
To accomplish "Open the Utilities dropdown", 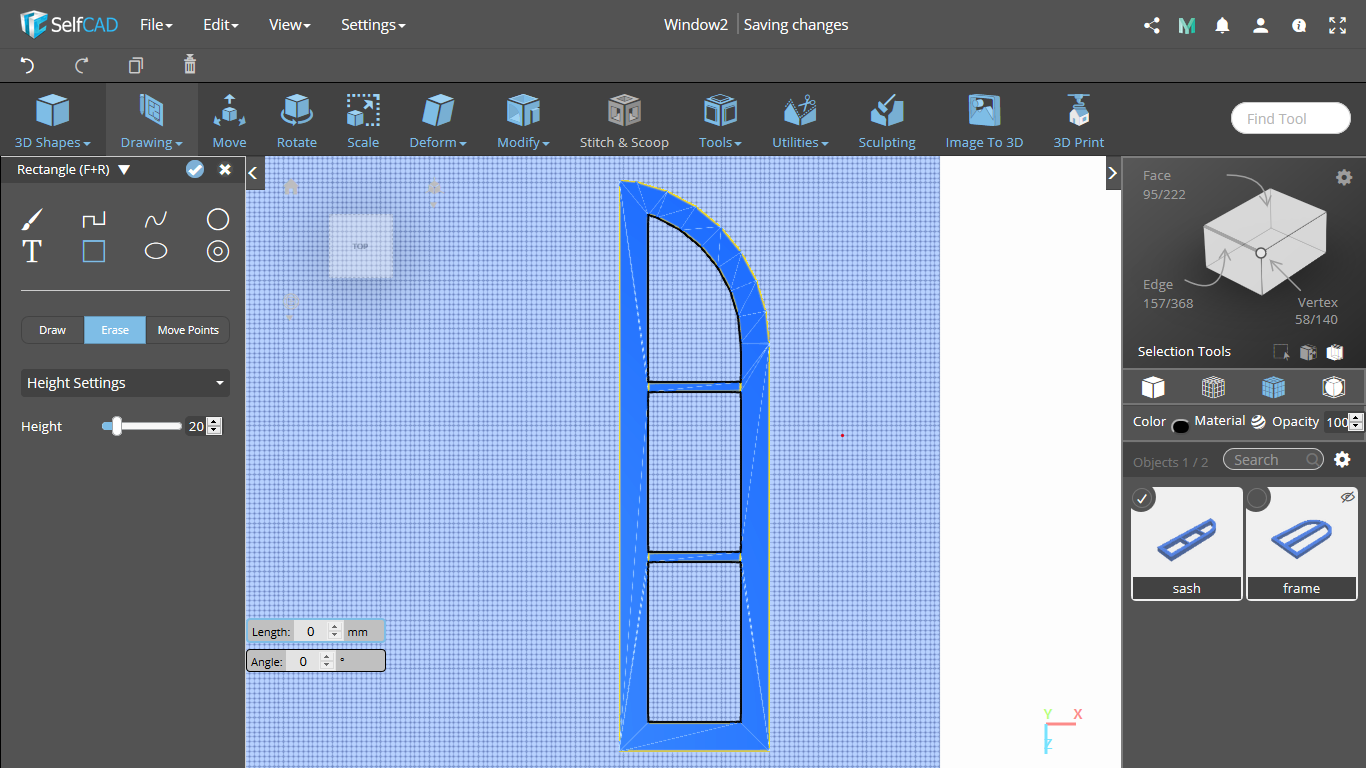I will (800, 120).
